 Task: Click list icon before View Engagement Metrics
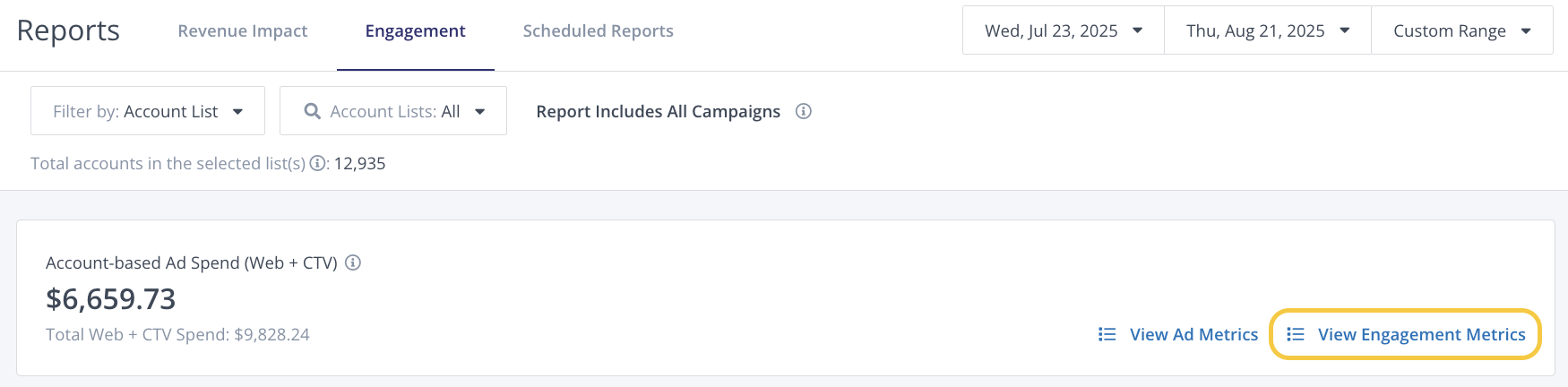tap(1296, 334)
